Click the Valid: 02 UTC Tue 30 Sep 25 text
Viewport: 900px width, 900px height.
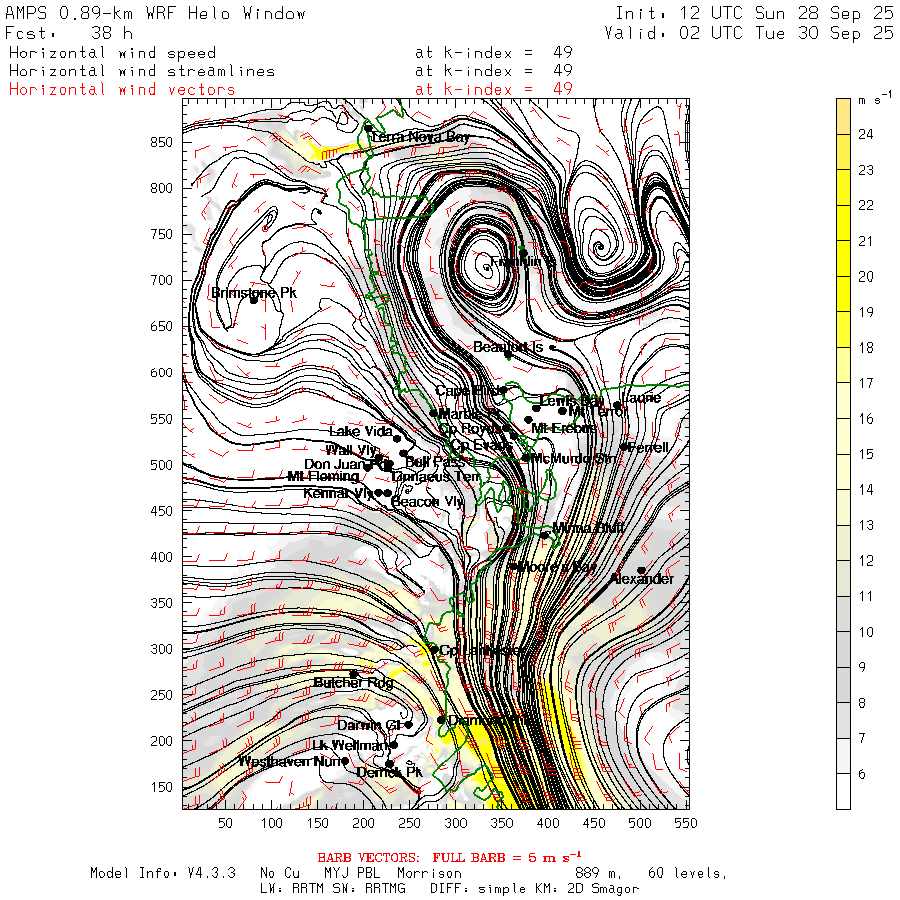coord(749,33)
